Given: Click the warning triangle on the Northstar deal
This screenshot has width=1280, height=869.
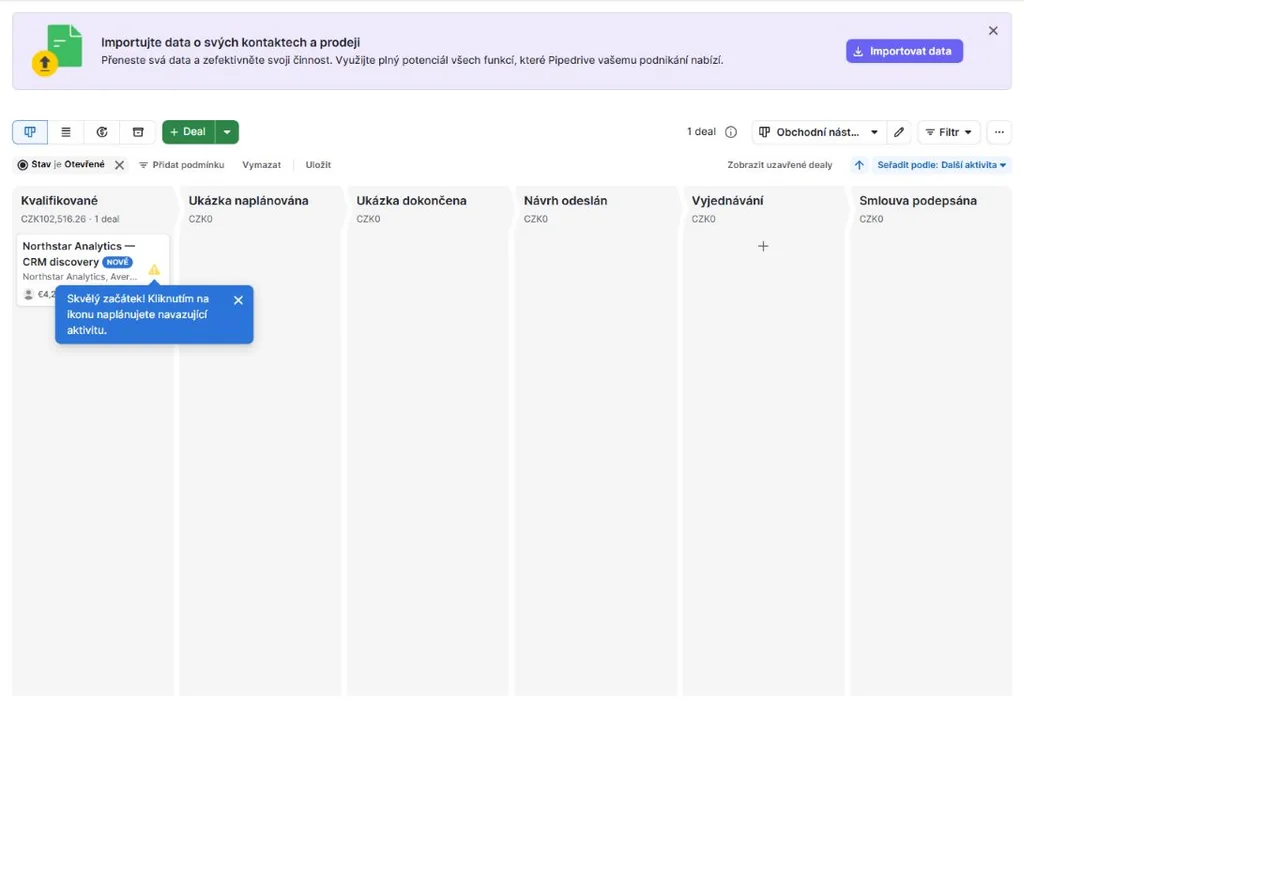Looking at the screenshot, I should [154, 270].
